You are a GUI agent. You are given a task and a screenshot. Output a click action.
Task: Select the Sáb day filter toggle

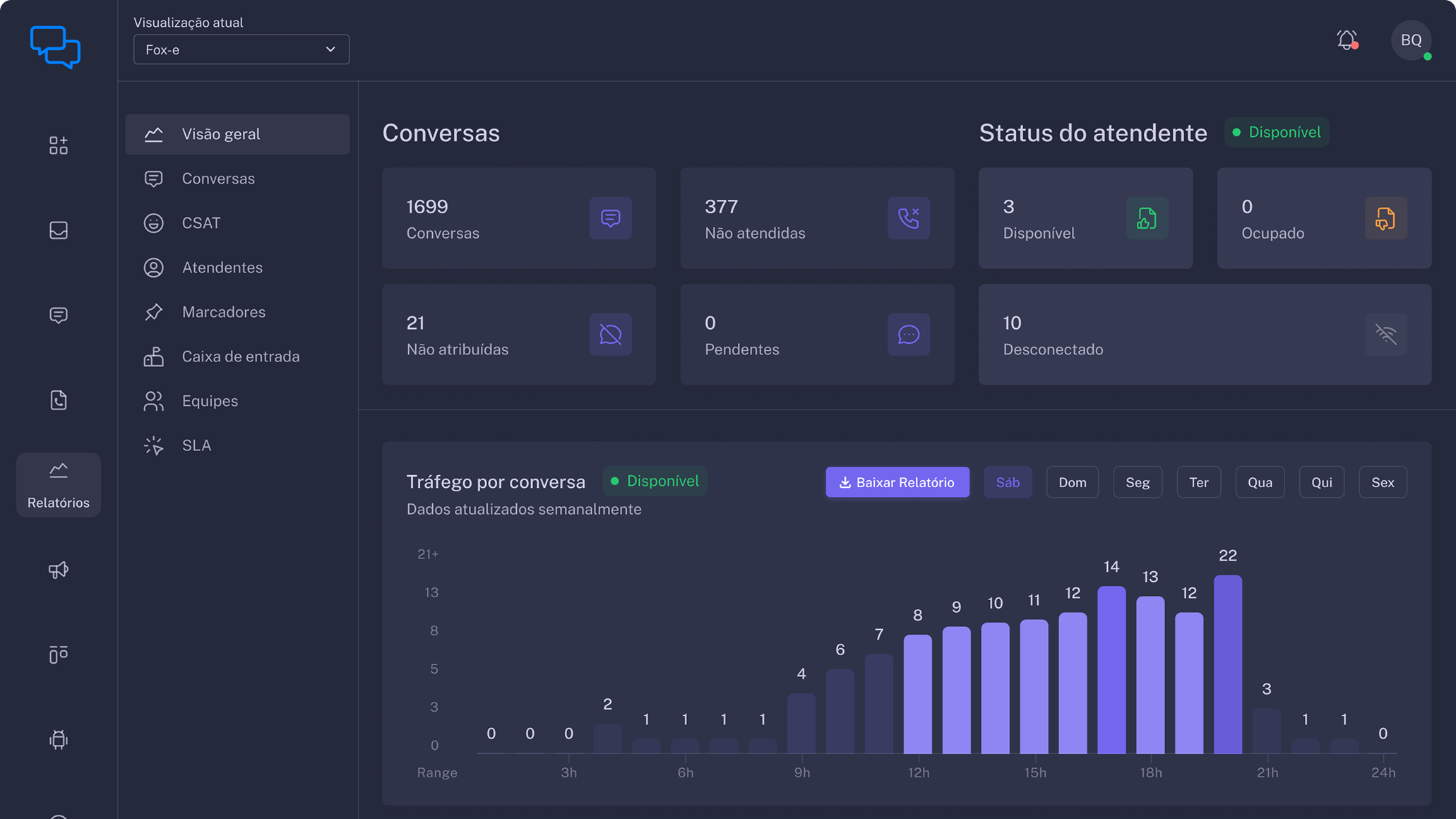tap(1008, 482)
